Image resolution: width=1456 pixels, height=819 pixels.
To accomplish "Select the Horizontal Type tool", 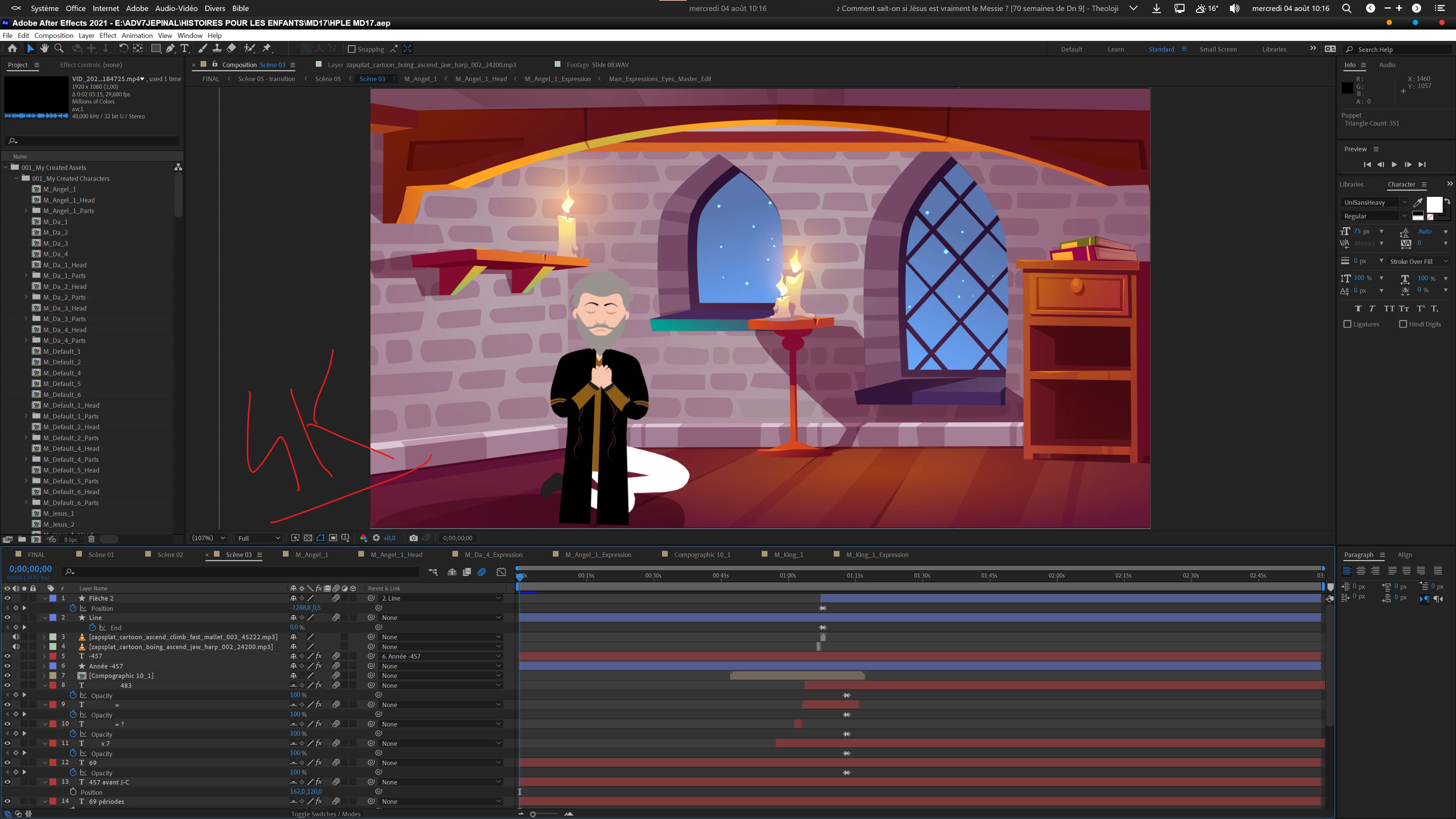I will pos(184,49).
